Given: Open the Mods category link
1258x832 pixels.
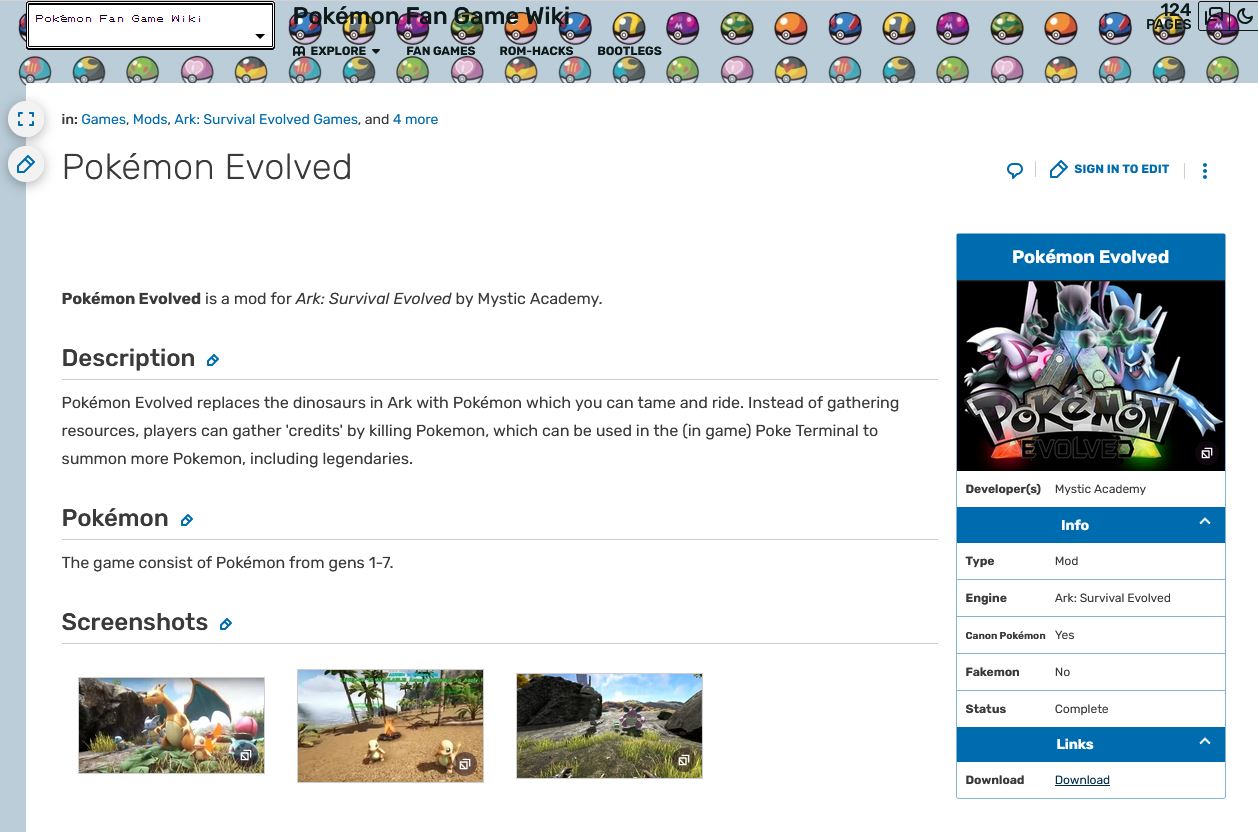Looking at the screenshot, I should [x=150, y=119].
